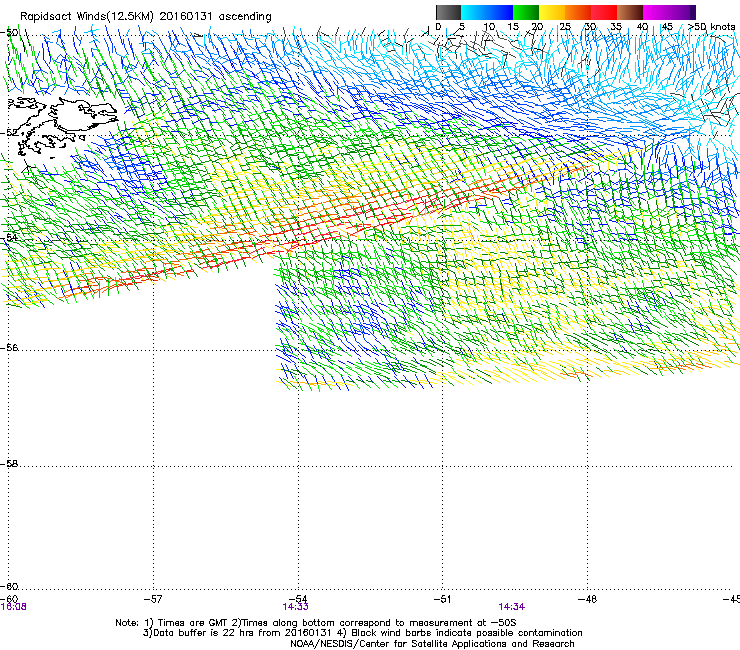
Task: Click the yellow 20-25 knots legend segment
Action: (552, 12)
